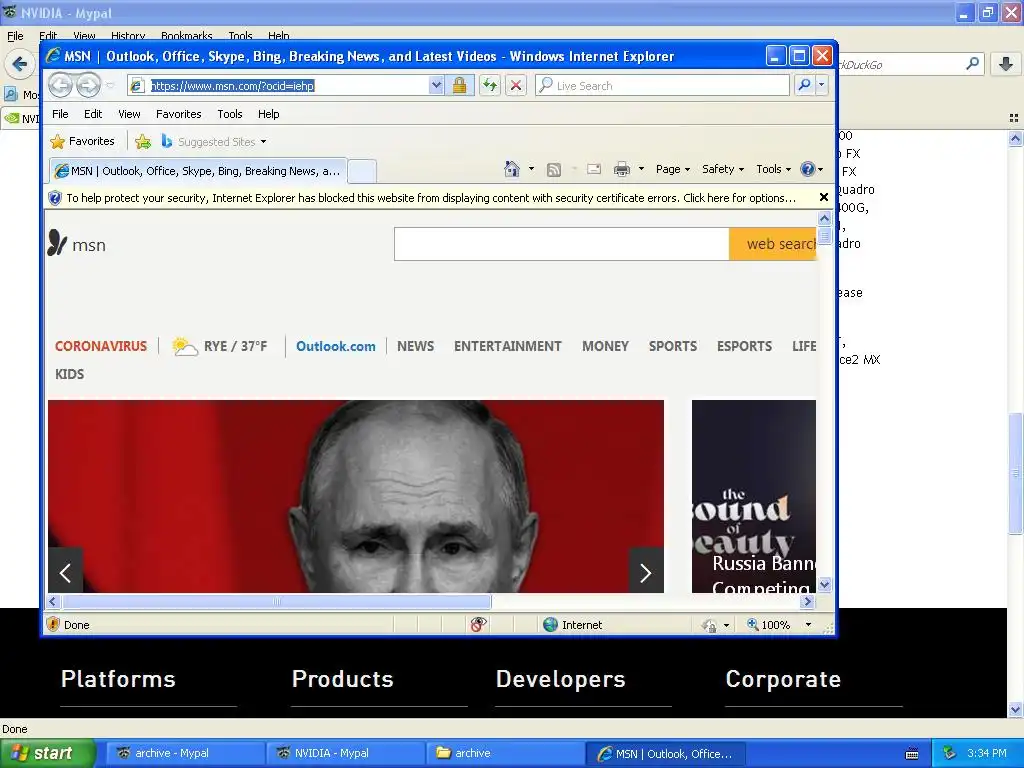Open the CORONAVIRUS link
The image size is (1024, 768).
click(x=101, y=346)
